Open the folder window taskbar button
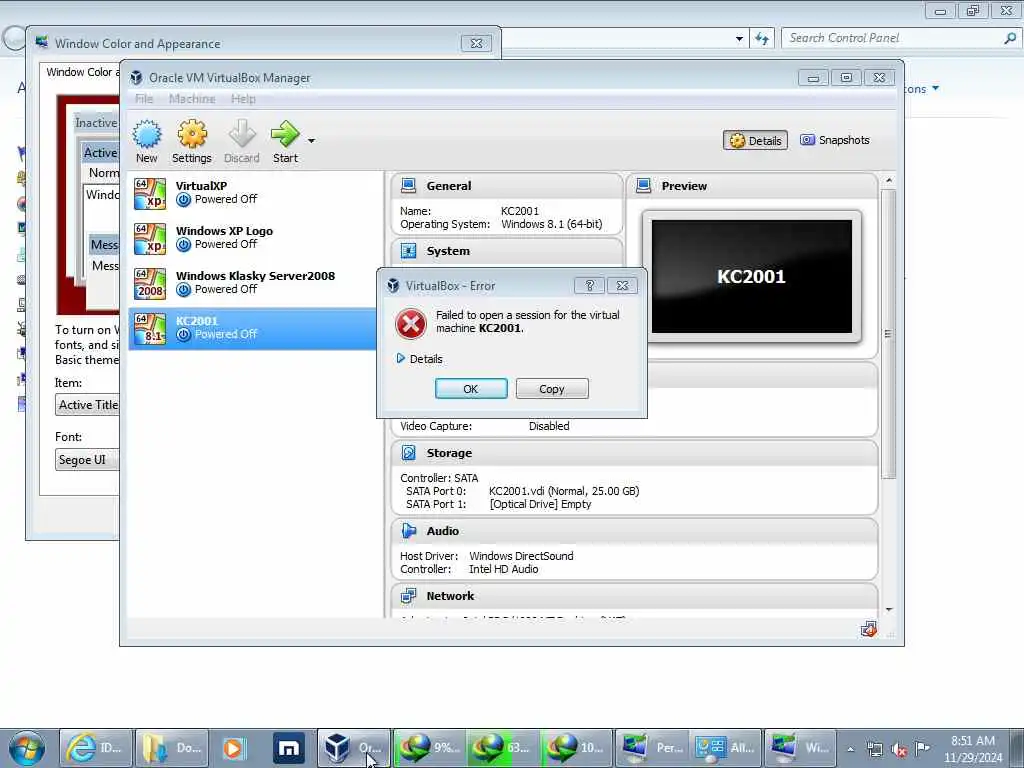1024x768 pixels. click(x=172, y=748)
